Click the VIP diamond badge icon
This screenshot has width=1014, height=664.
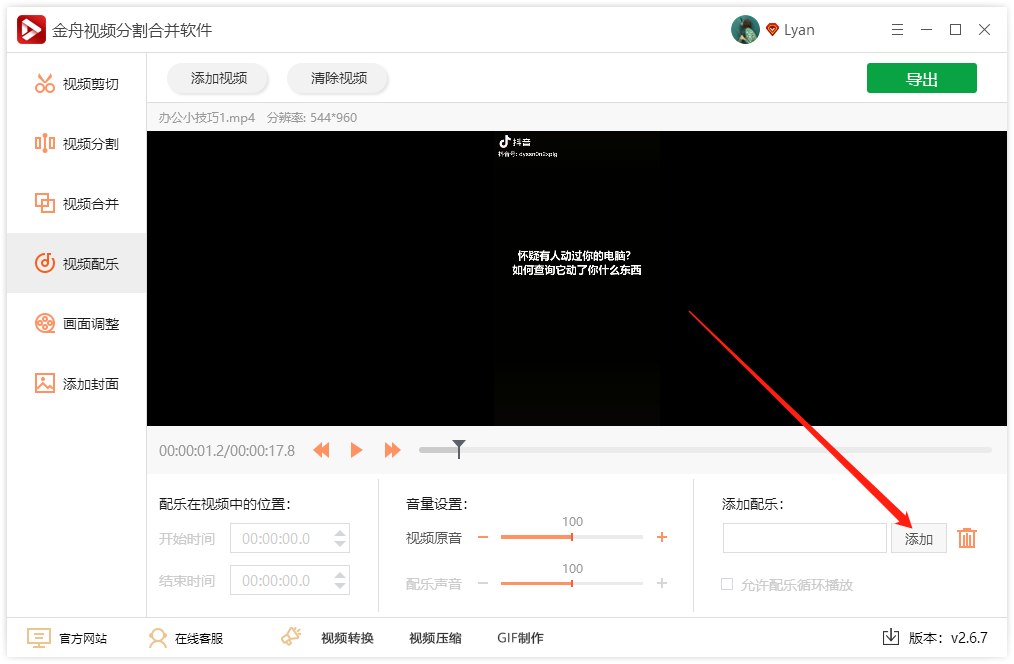pos(772,30)
